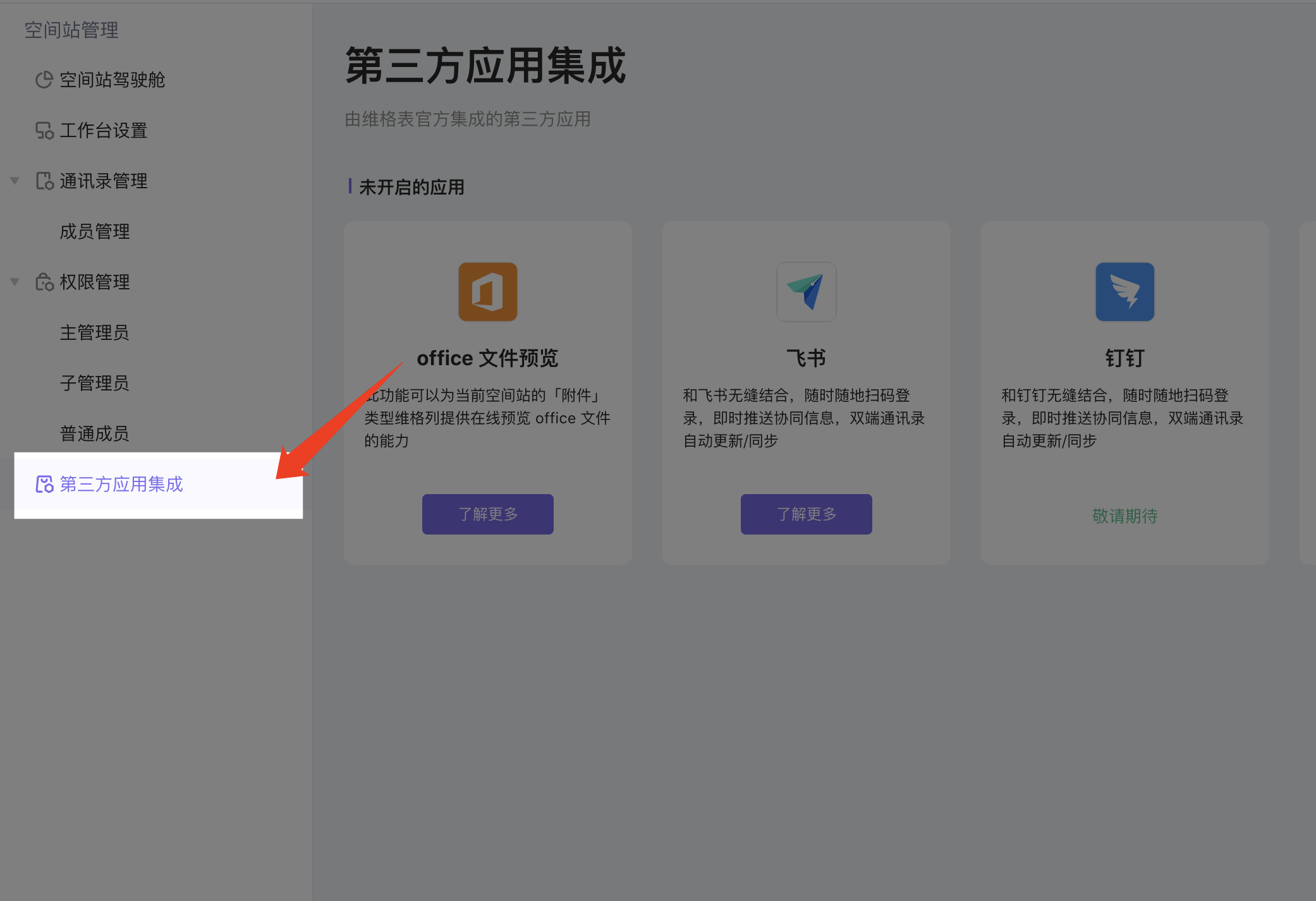Select 子管理员 menu item

pos(95,383)
